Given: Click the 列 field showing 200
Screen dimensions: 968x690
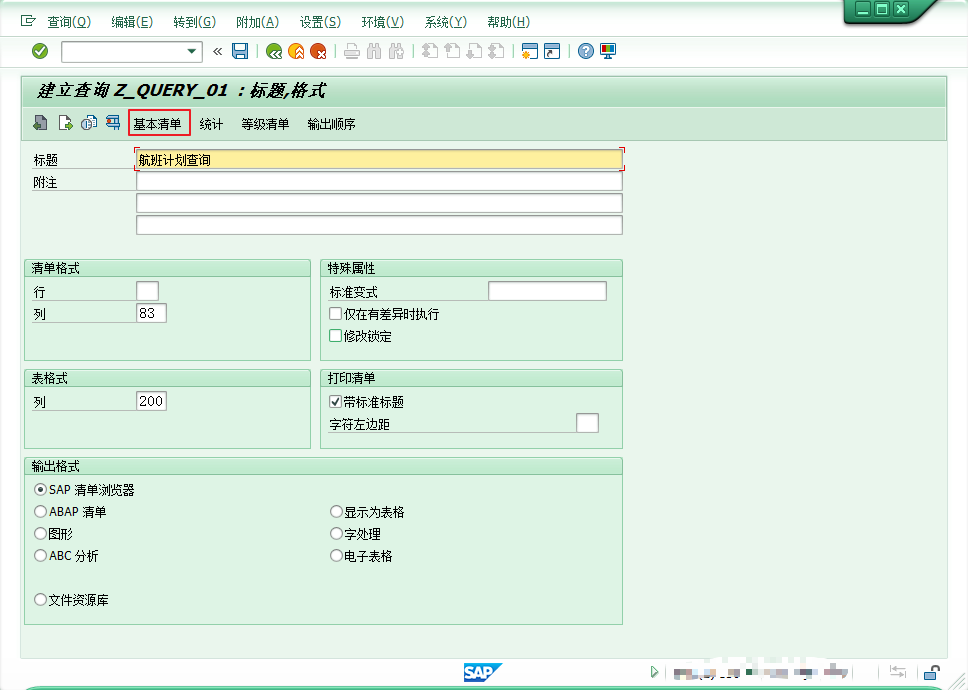Looking at the screenshot, I should tap(151, 401).
